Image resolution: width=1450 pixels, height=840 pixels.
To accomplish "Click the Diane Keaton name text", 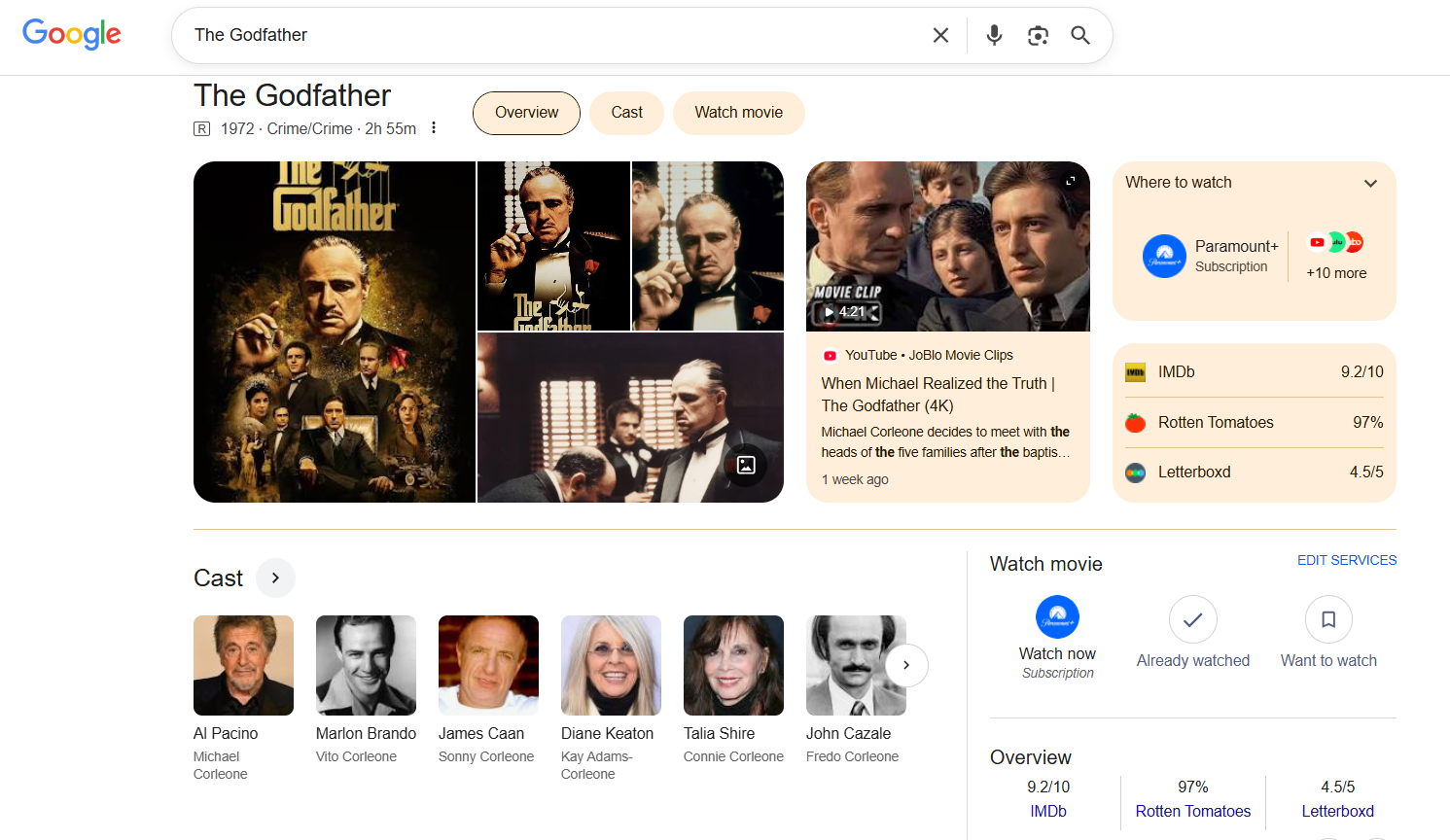I will [607, 733].
